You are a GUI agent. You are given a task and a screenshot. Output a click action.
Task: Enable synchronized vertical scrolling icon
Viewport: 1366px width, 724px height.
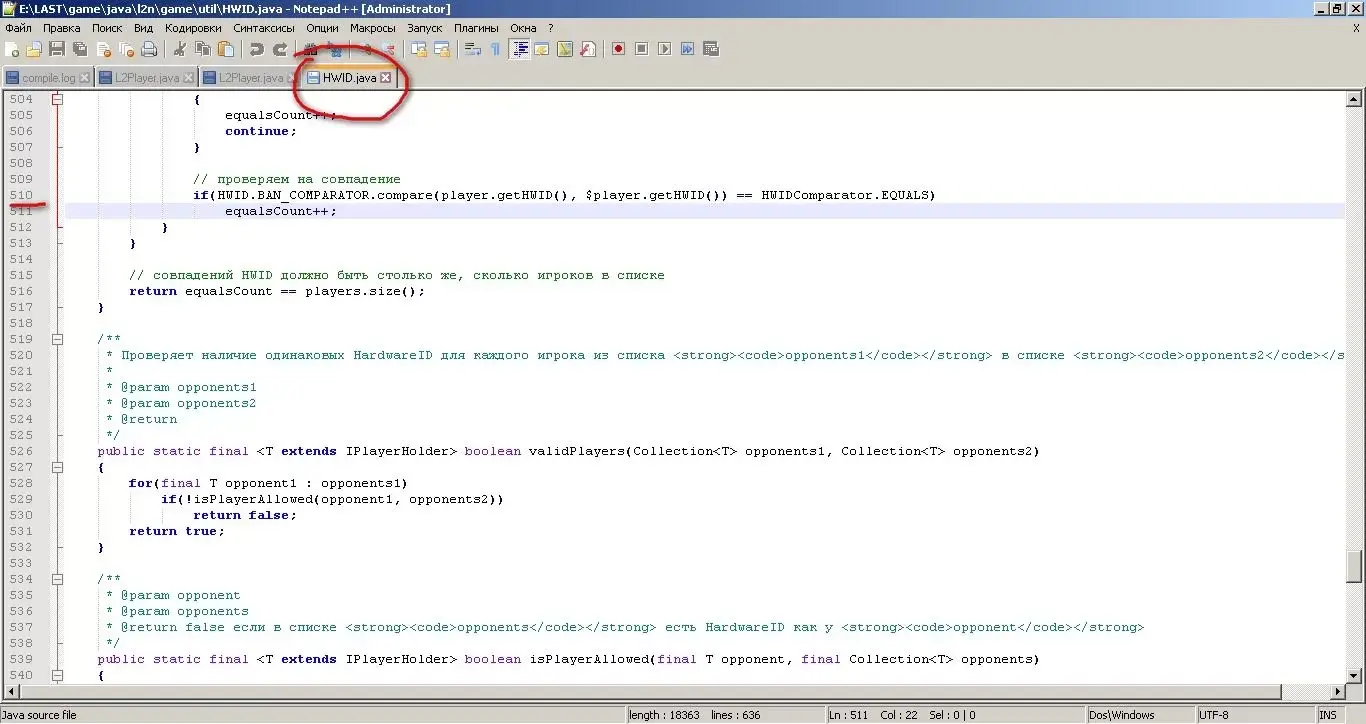(x=419, y=49)
